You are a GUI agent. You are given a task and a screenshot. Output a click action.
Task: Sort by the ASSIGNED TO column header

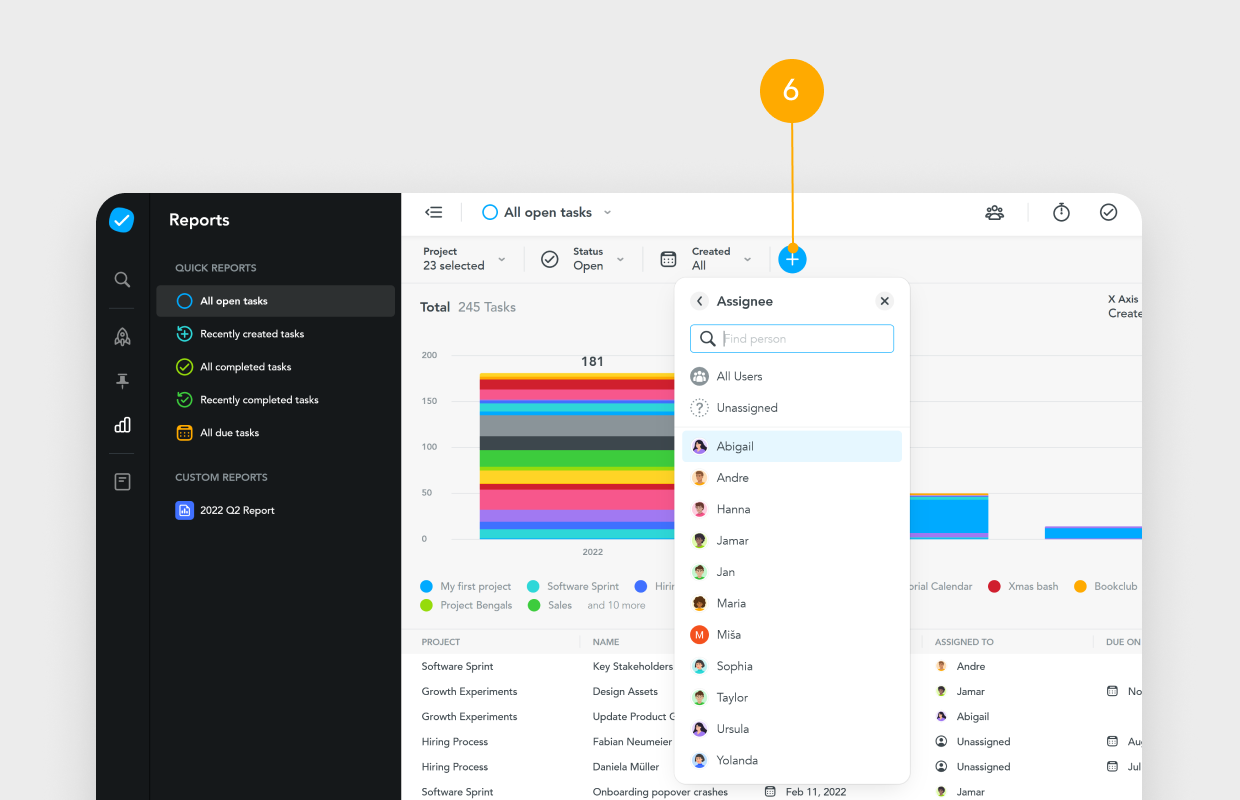[x=964, y=642]
